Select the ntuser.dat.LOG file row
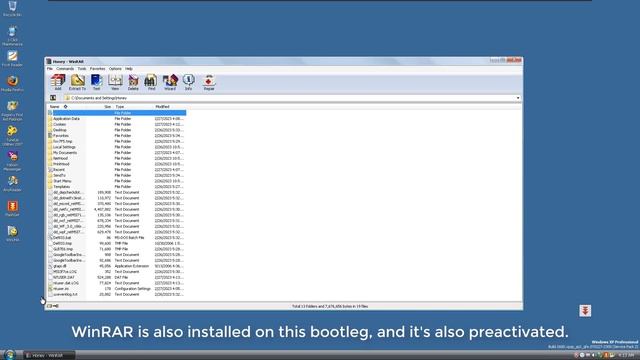Screen dimensions: 640x360 [x=117, y=283]
